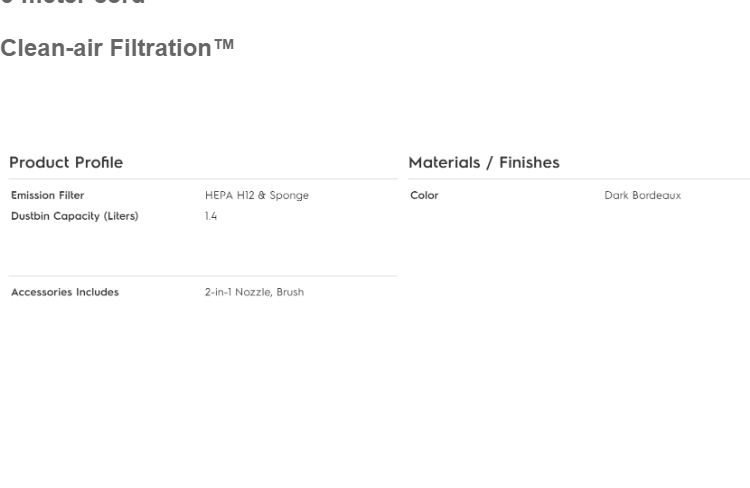Click the Dustbin Capacity (Liters) label
The width and height of the screenshot is (750, 488).
point(75,216)
